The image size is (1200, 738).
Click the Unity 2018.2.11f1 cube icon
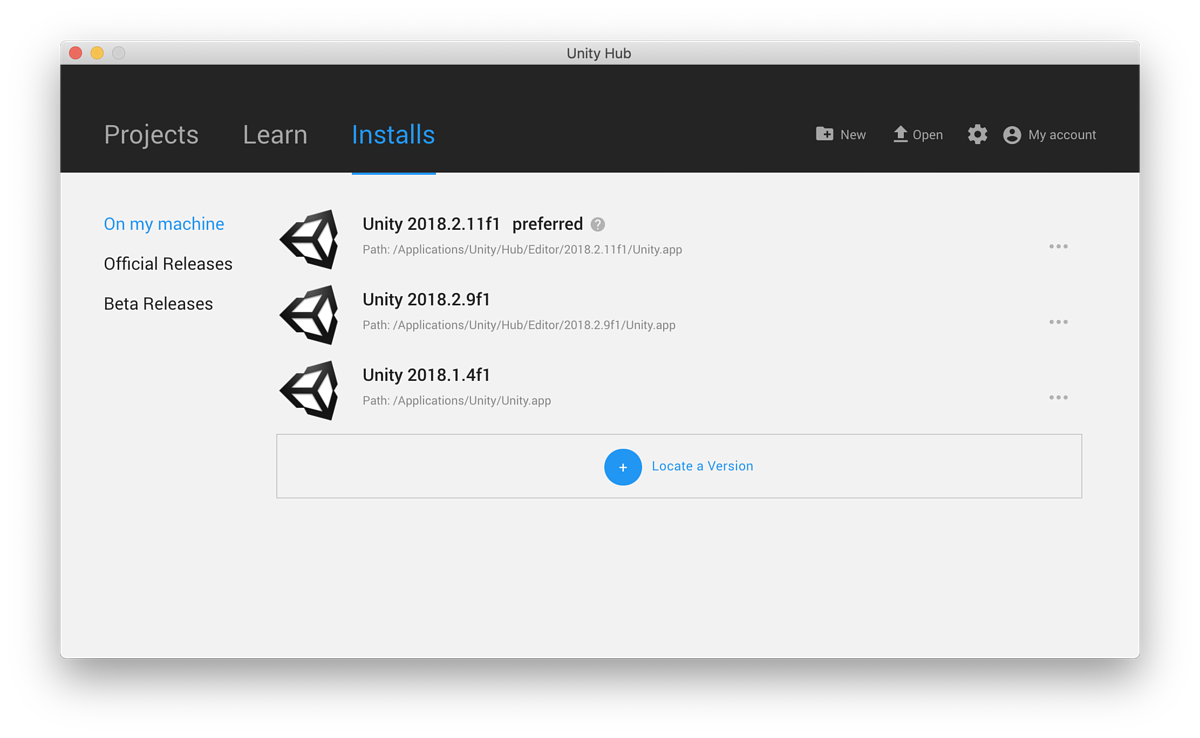[x=308, y=239]
